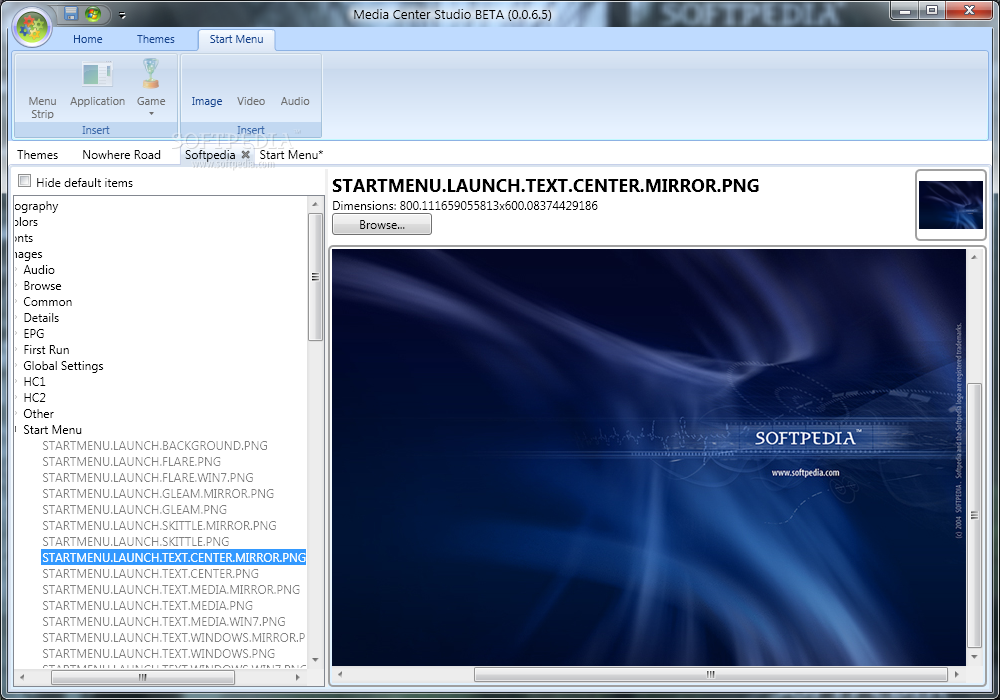Insert a Menu Strip
The width and height of the screenshot is (1000, 700).
click(x=42, y=107)
